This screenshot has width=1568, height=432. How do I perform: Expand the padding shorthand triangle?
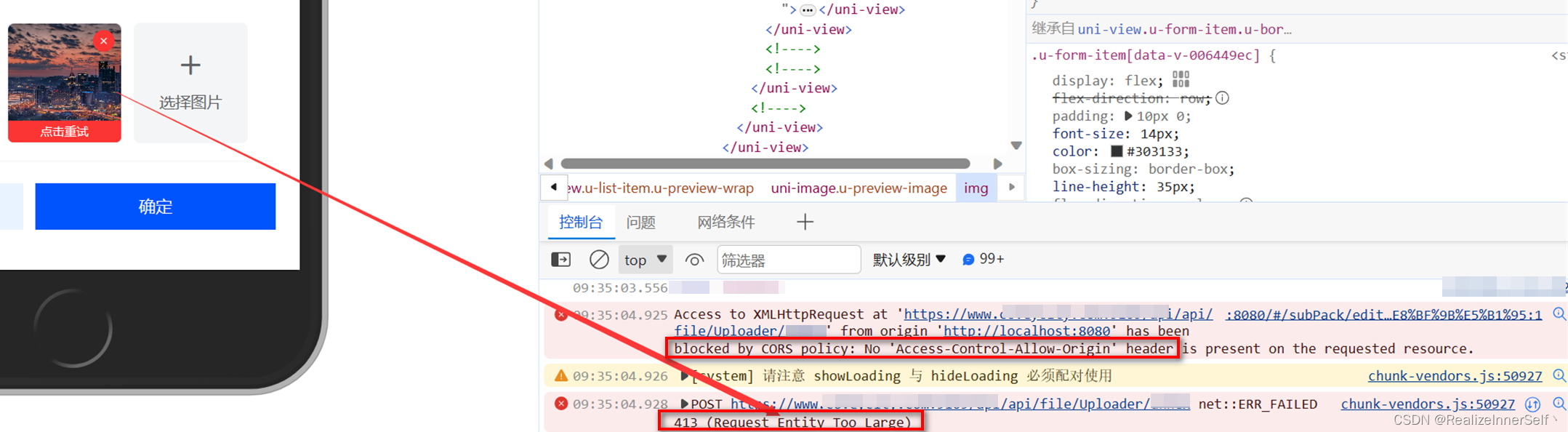(1128, 116)
